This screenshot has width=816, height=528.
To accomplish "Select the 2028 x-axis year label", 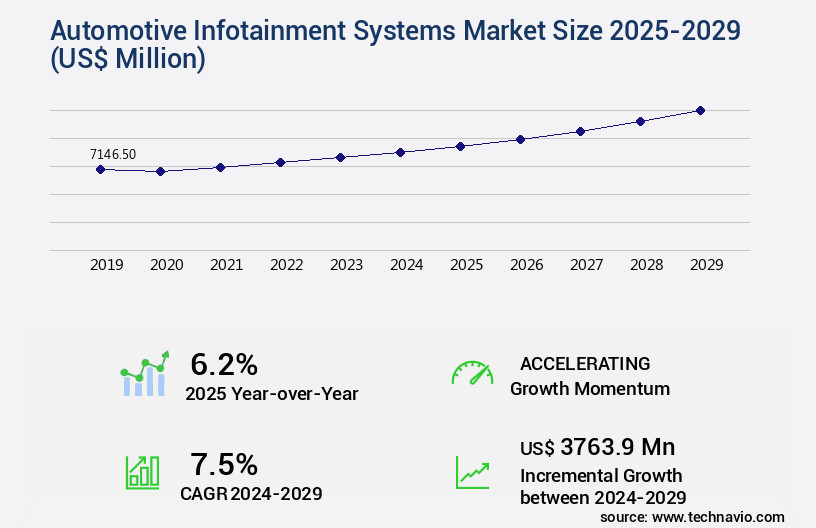I will pyautogui.click(x=646, y=265).
